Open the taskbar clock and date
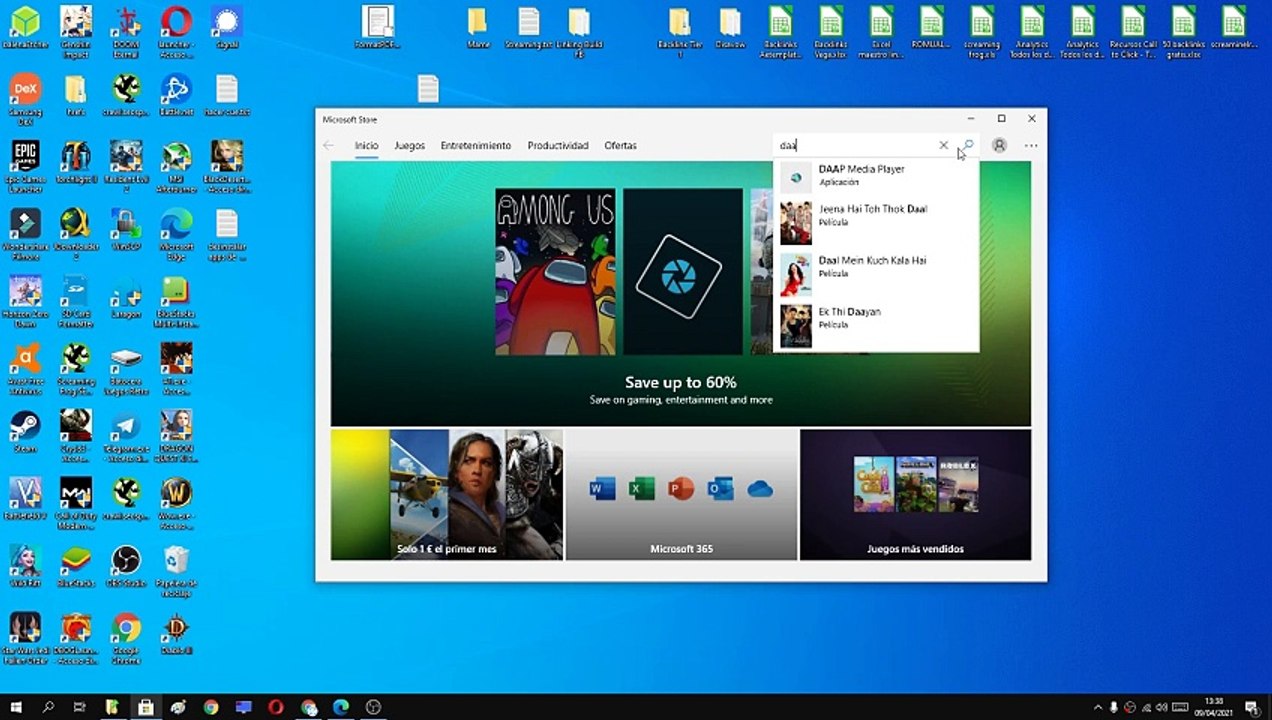Screen dimensions: 1272x720 click(1214, 707)
